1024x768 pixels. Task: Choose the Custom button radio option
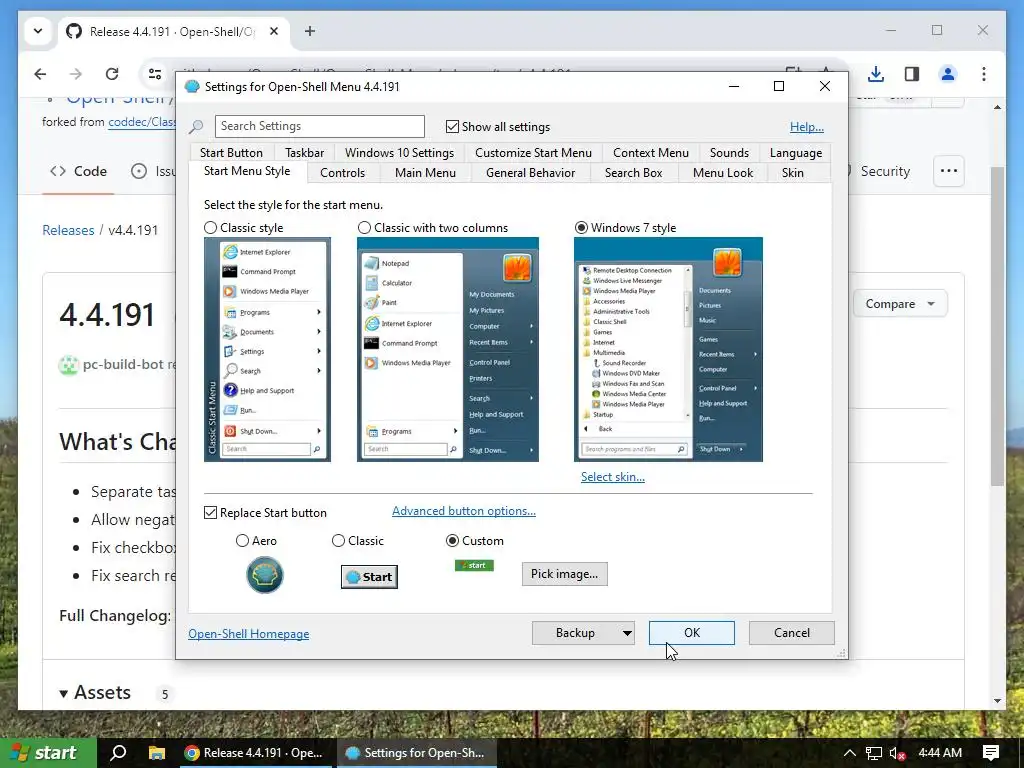tap(452, 541)
